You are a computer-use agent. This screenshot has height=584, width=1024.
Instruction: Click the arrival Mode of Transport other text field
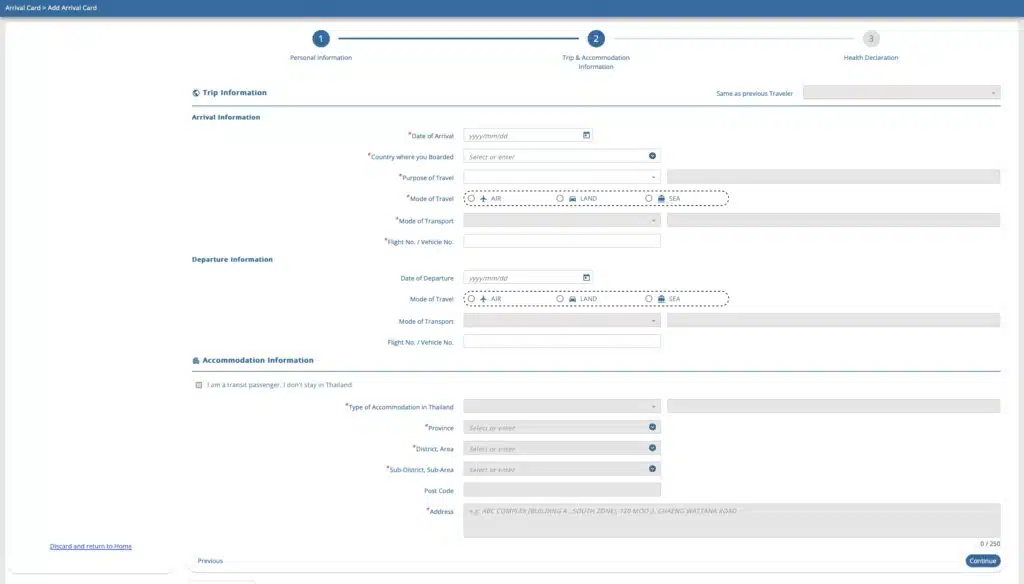coord(833,221)
